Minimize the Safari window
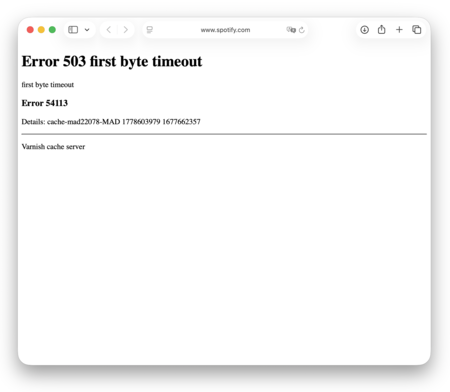Image resolution: width=450 pixels, height=392 pixels. coord(41,30)
